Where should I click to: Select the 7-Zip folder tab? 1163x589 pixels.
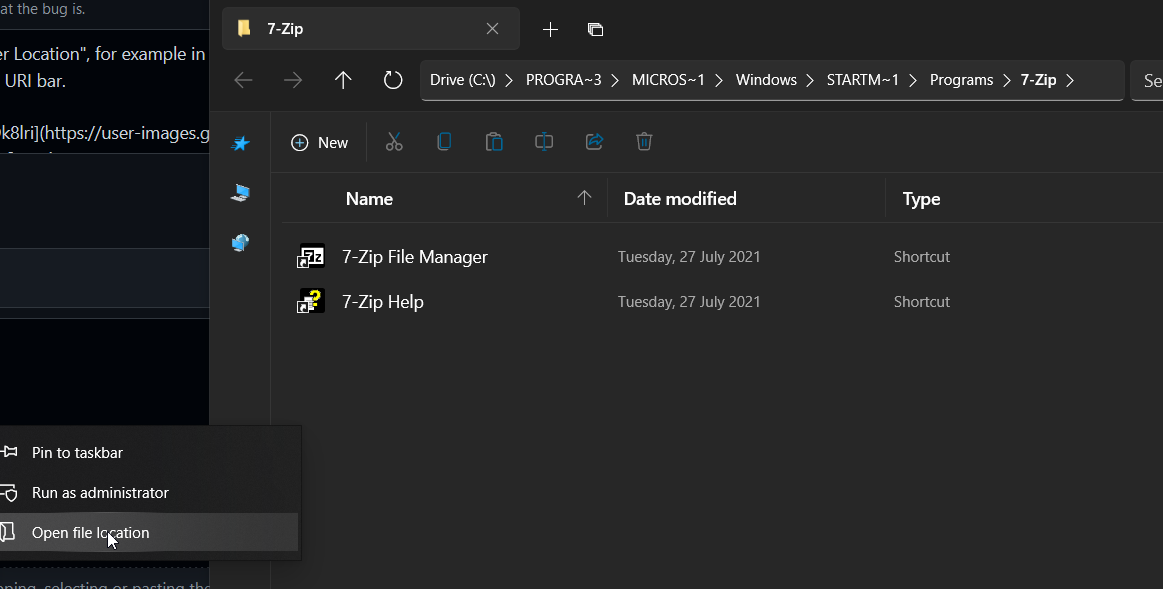(x=371, y=29)
